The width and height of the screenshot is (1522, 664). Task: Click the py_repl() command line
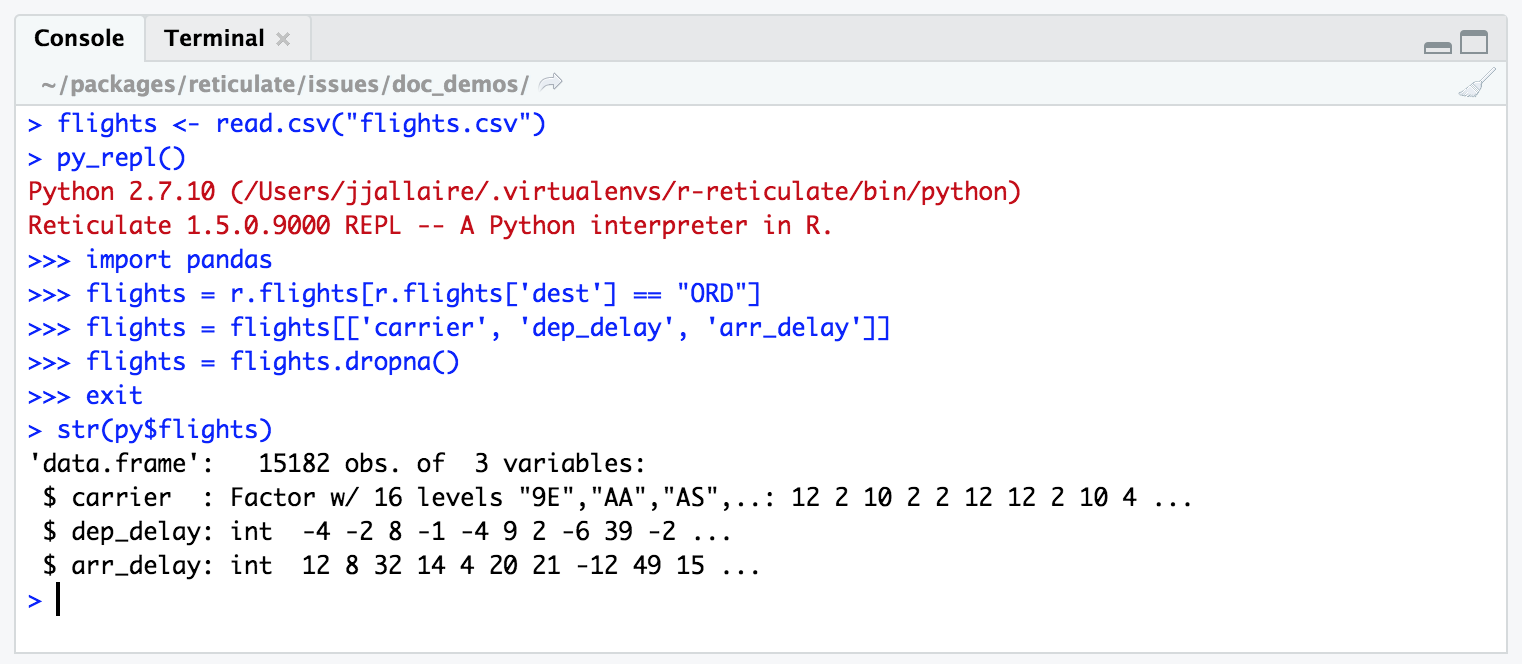click(x=122, y=158)
